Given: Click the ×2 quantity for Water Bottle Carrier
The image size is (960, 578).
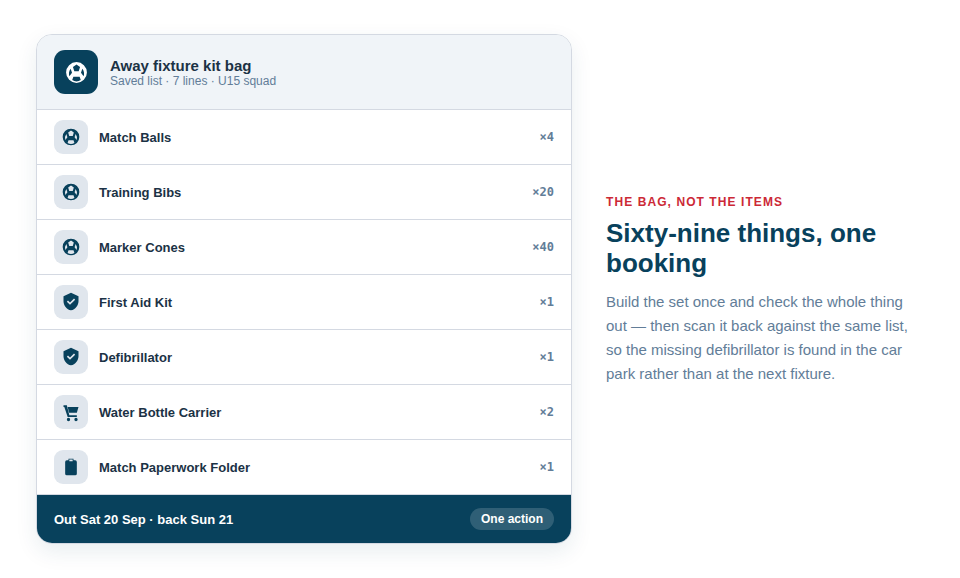Looking at the screenshot, I should click(x=547, y=413).
